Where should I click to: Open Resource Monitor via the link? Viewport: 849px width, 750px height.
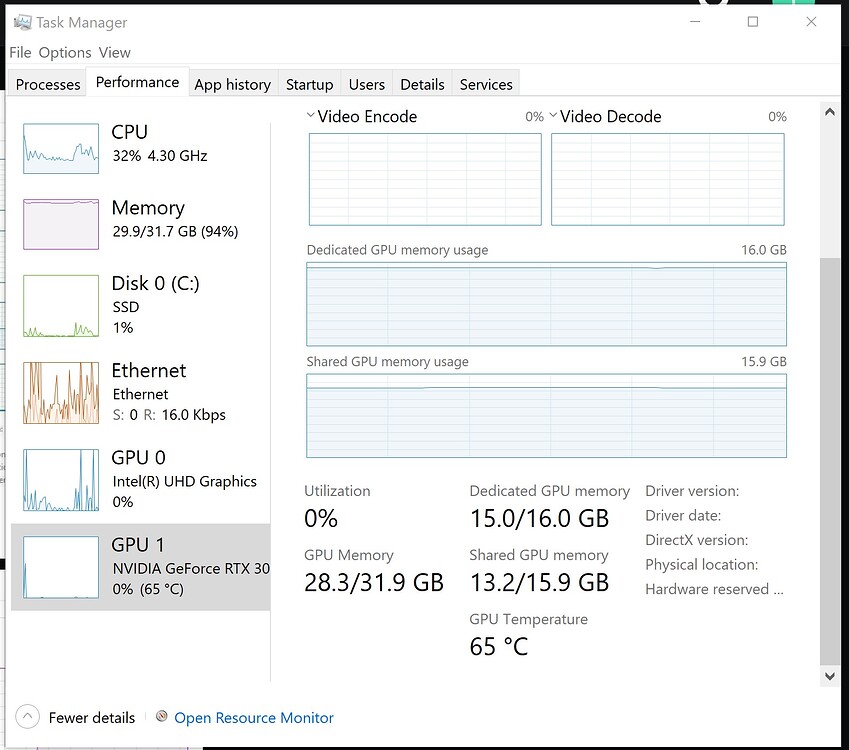pos(253,717)
